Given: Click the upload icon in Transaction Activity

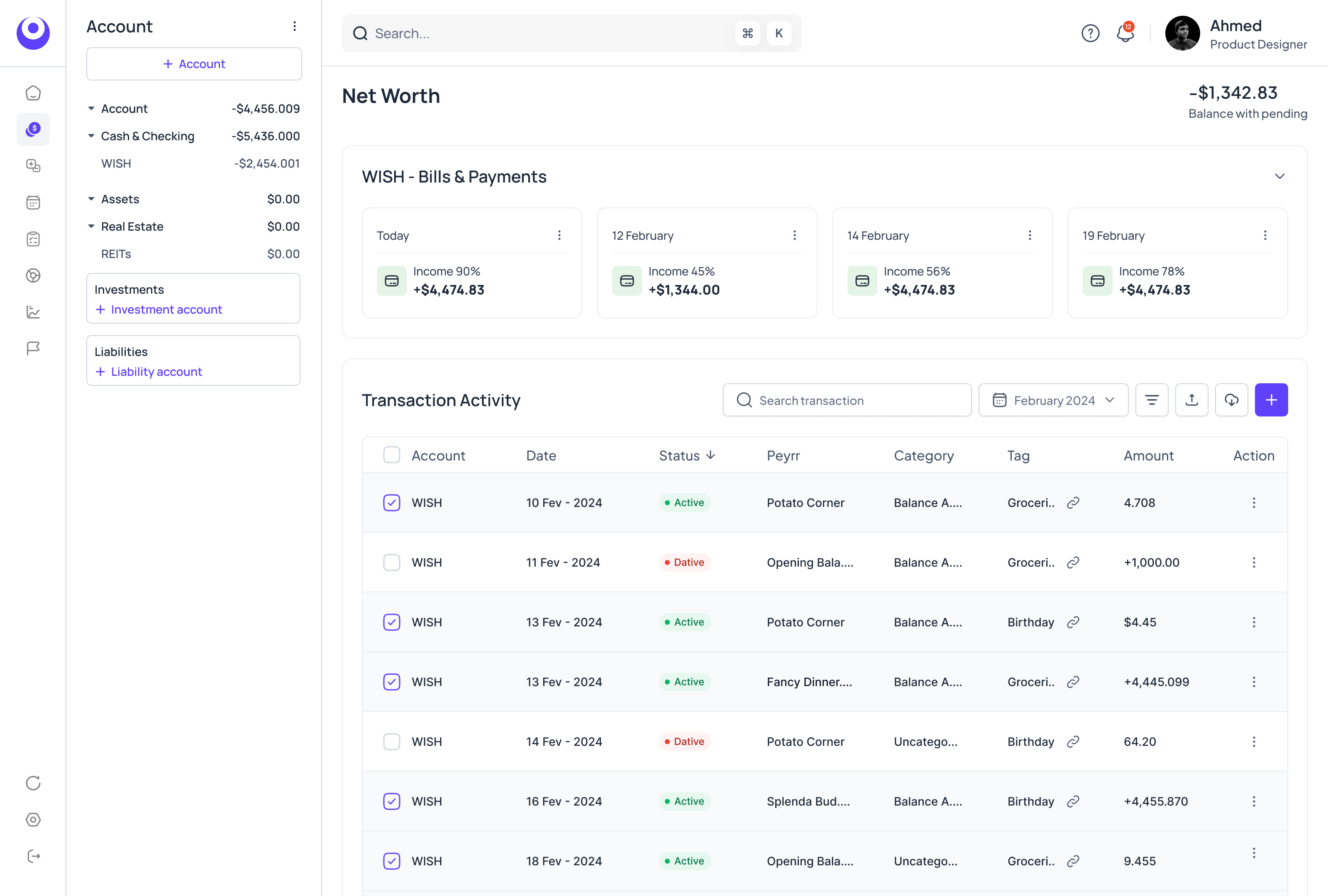Looking at the screenshot, I should tap(1191, 400).
